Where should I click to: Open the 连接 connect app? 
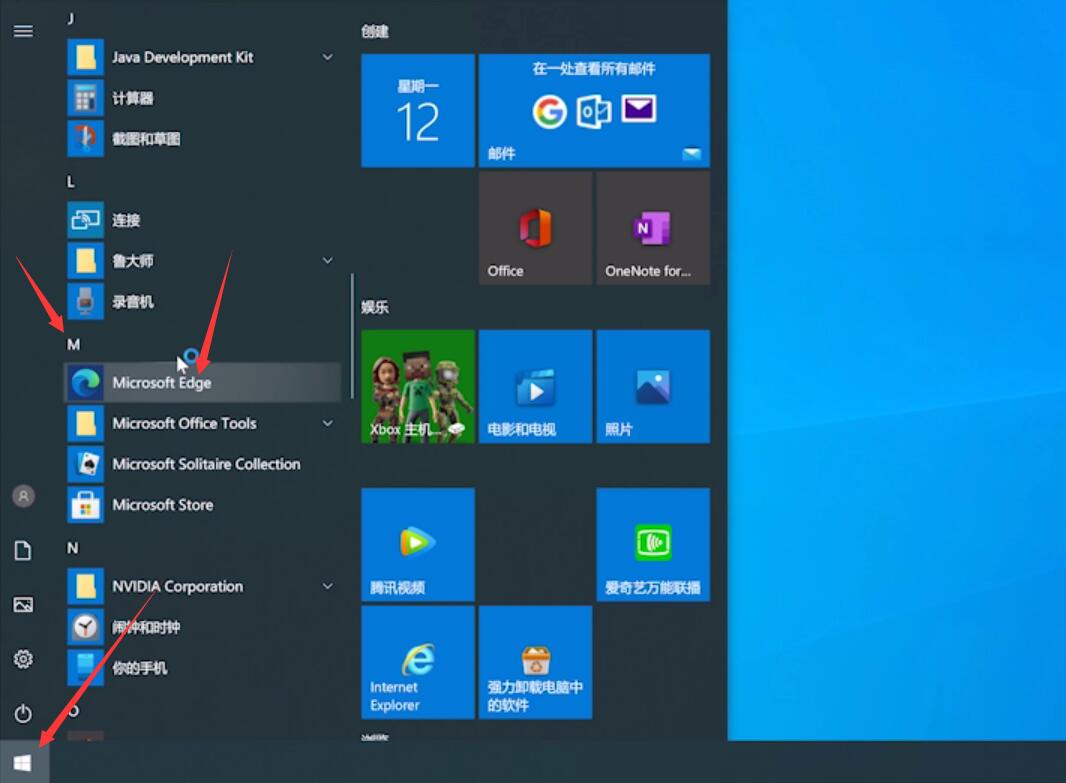point(203,220)
